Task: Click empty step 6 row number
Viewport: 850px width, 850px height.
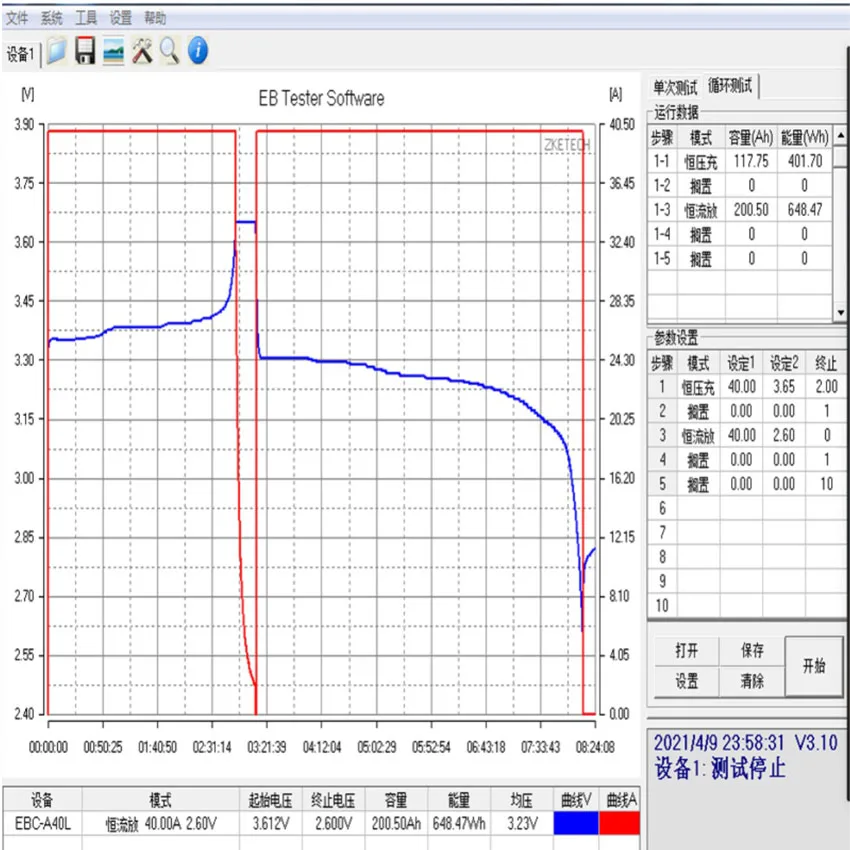Action: tap(662, 508)
